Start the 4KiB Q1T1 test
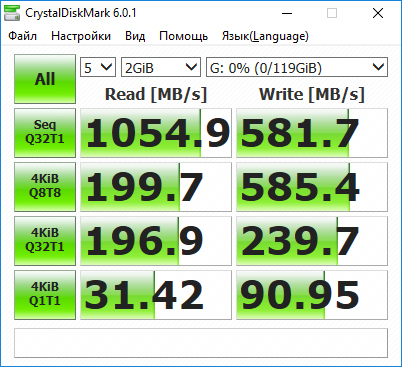The image size is (402, 367). coord(45,295)
